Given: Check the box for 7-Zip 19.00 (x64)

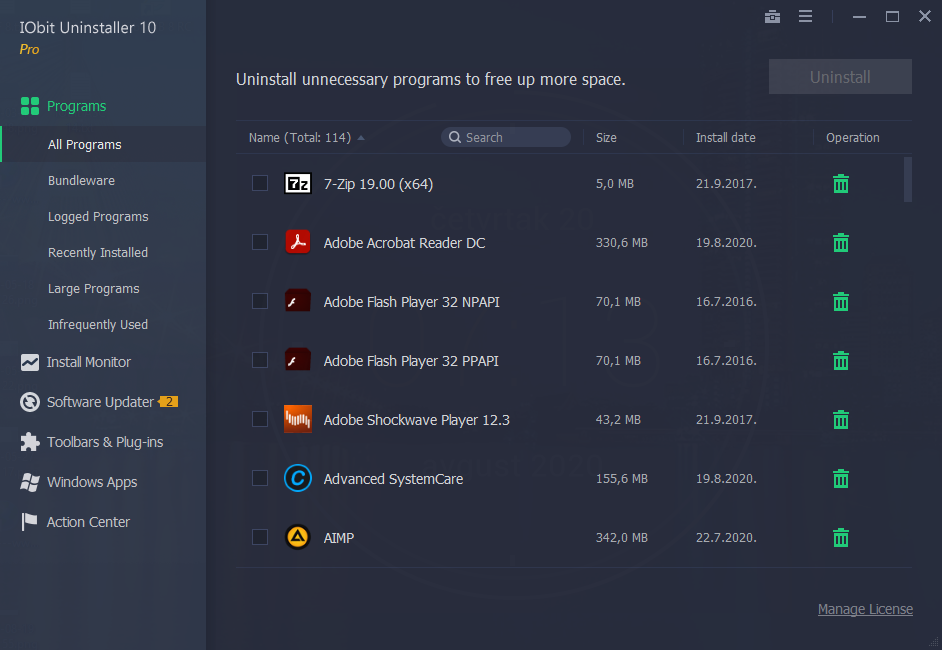Looking at the screenshot, I should coord(260,183).
